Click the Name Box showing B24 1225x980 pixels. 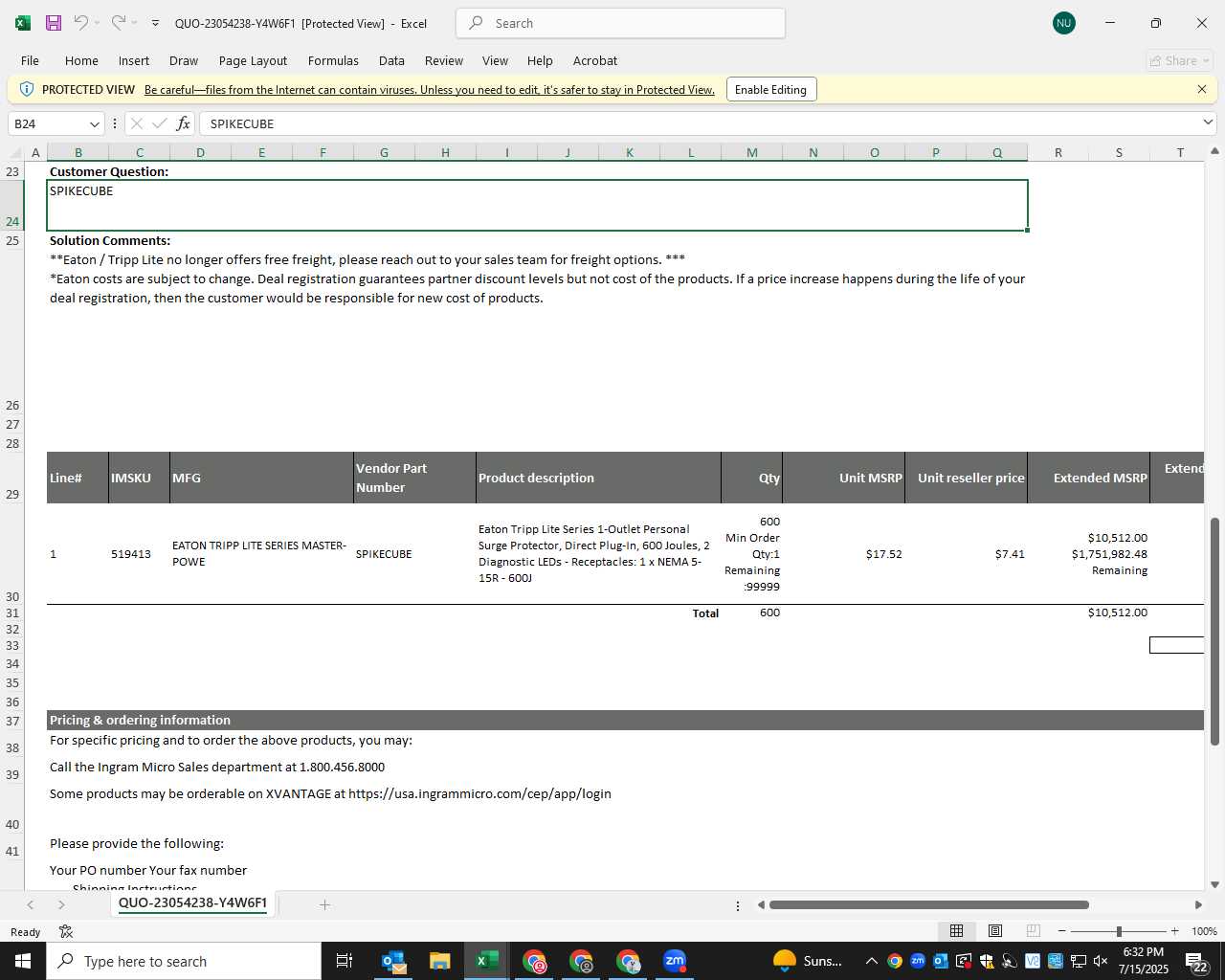click(46, 123)
